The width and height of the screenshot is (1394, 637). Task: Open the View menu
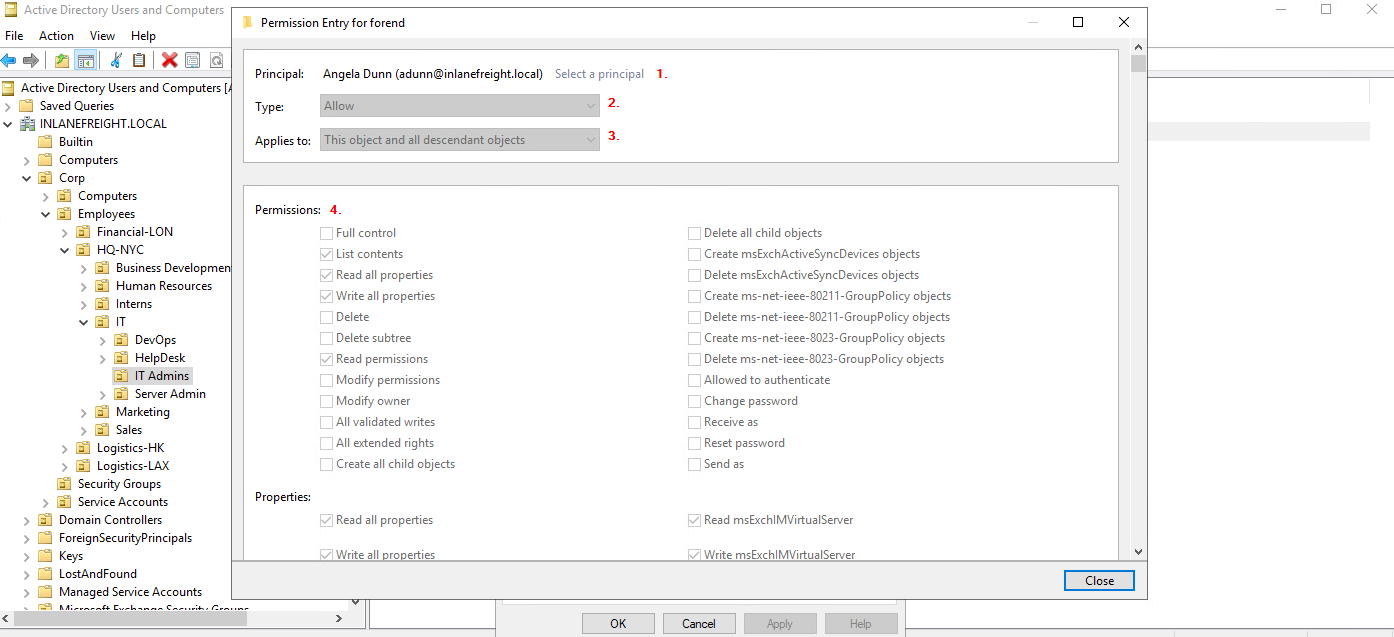tap(102, 36)
